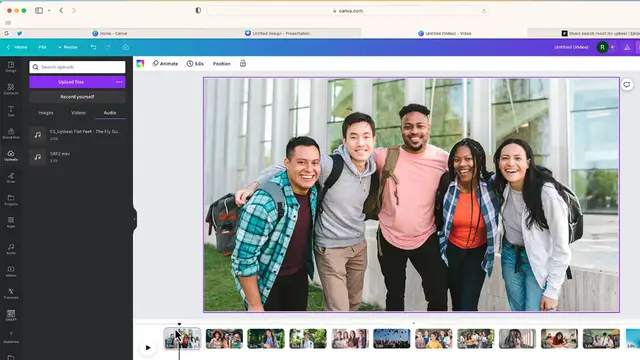Play the video timeline
The image size is (640, 360).
pyautogui.click(x=148, y=348)
